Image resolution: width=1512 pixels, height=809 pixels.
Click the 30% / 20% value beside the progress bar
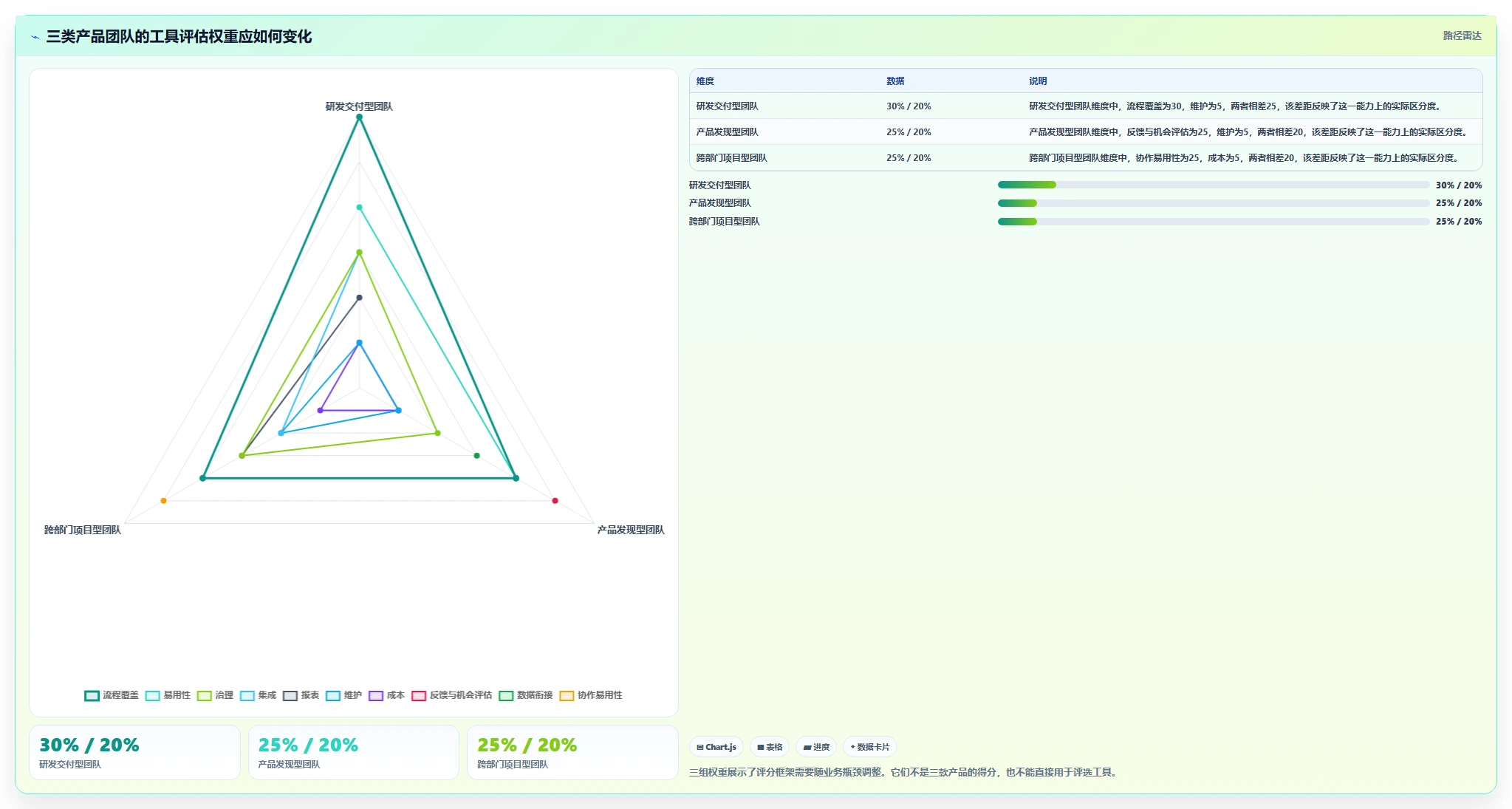[1459, 185]
